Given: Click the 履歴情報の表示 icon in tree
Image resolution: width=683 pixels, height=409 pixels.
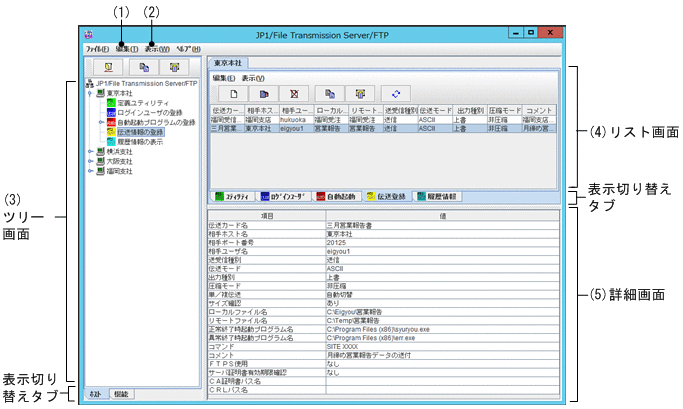Looking at the screenshot, I should pos(111,141).
